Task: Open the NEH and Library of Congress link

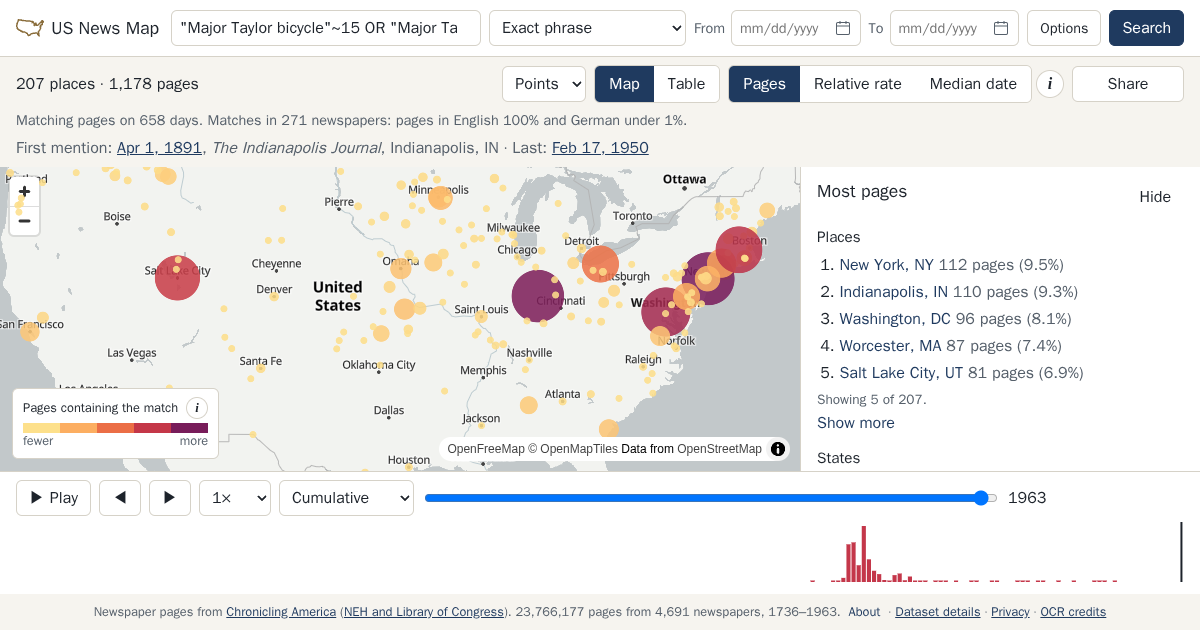Action: (x=424, y=612)
